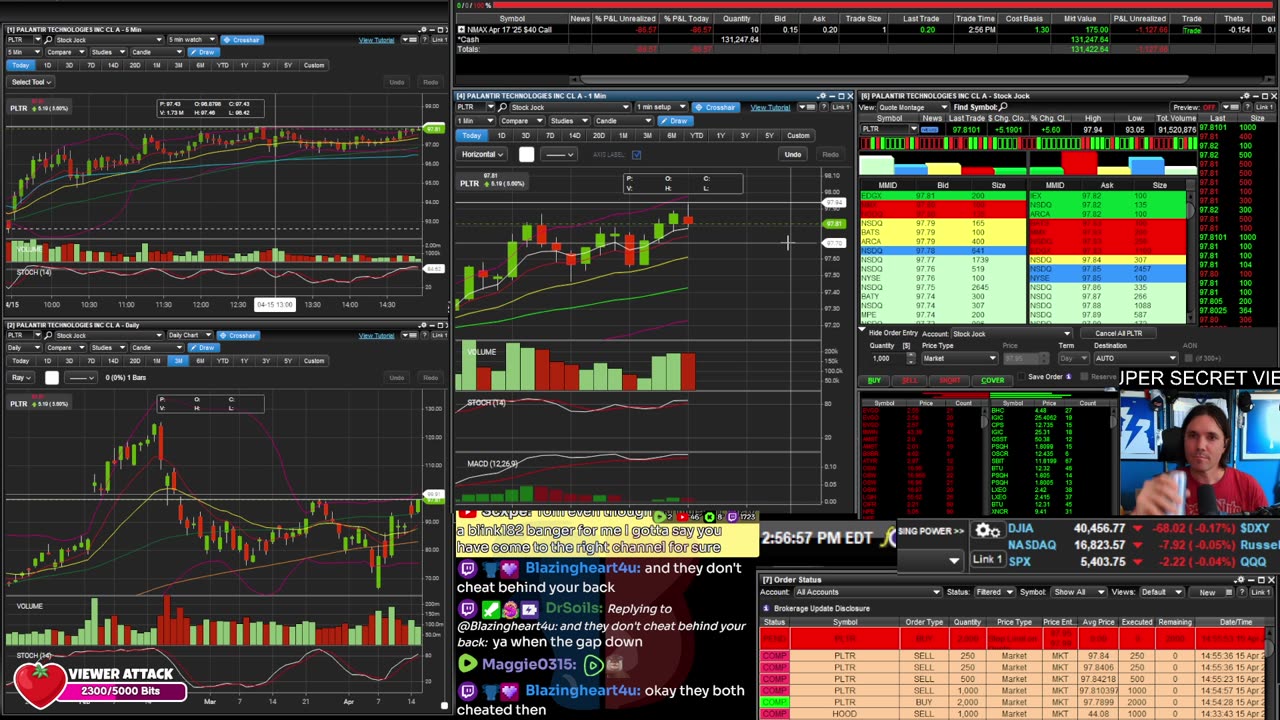Toggle the Reserve checkbox in order entry

pyautogui.click(x=1084, y=377)
